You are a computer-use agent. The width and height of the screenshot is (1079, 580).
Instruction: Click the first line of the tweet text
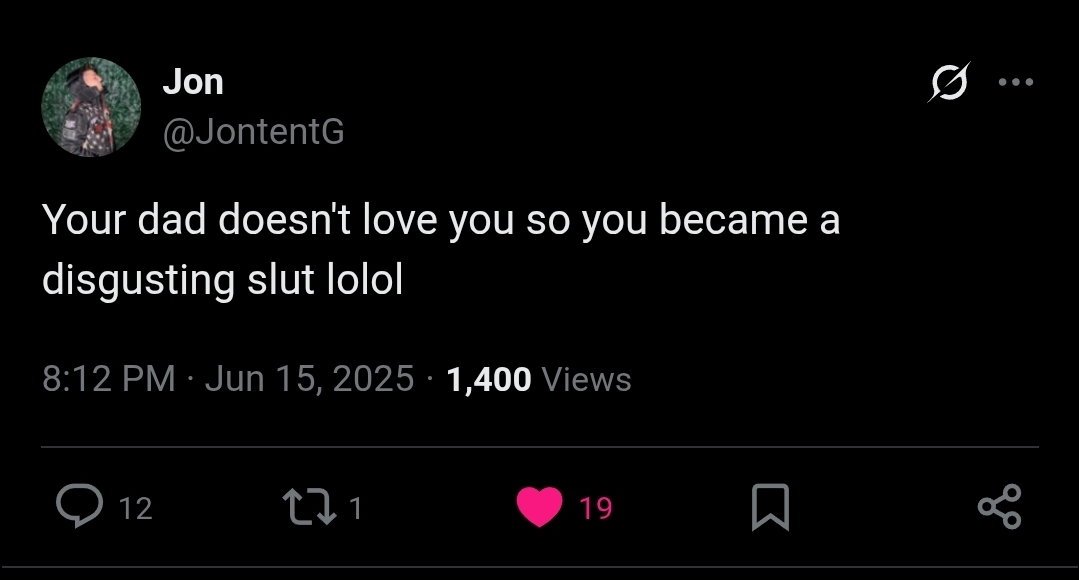440,220
